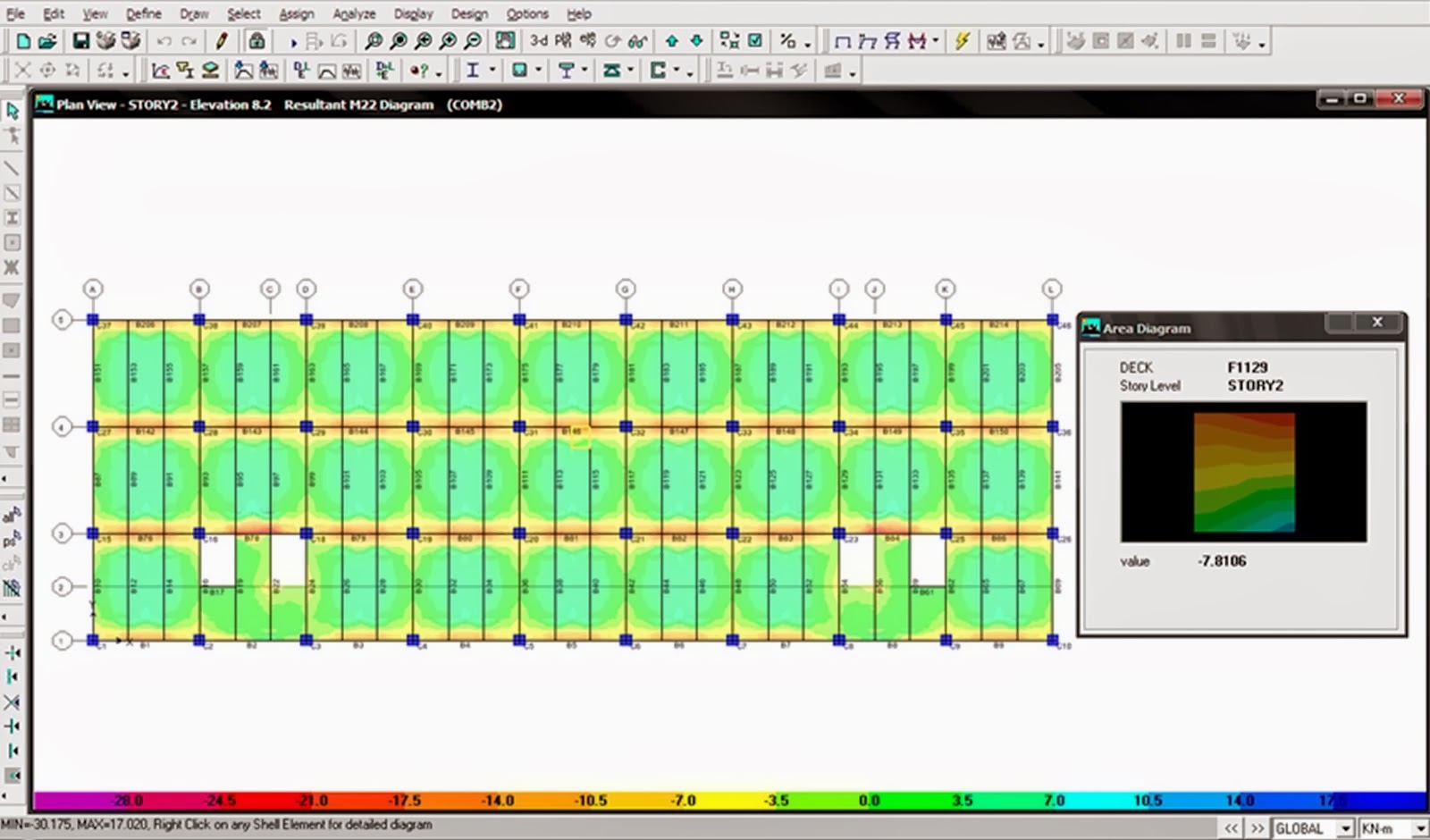Click the Show Deformed Shape icon
The image size is (1430, 840).
(x=867, y=41)
